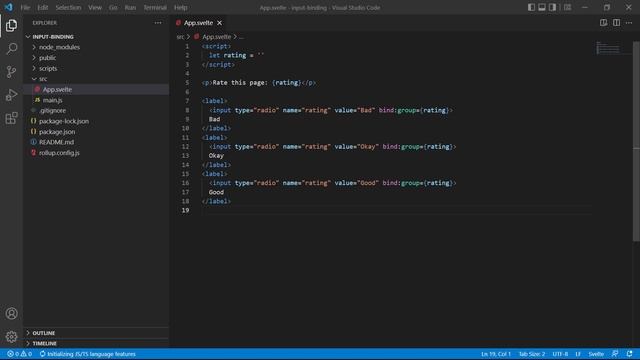The image size is (640, 360).
Task: Click errors and warnings status indicator
Action: 19,354
